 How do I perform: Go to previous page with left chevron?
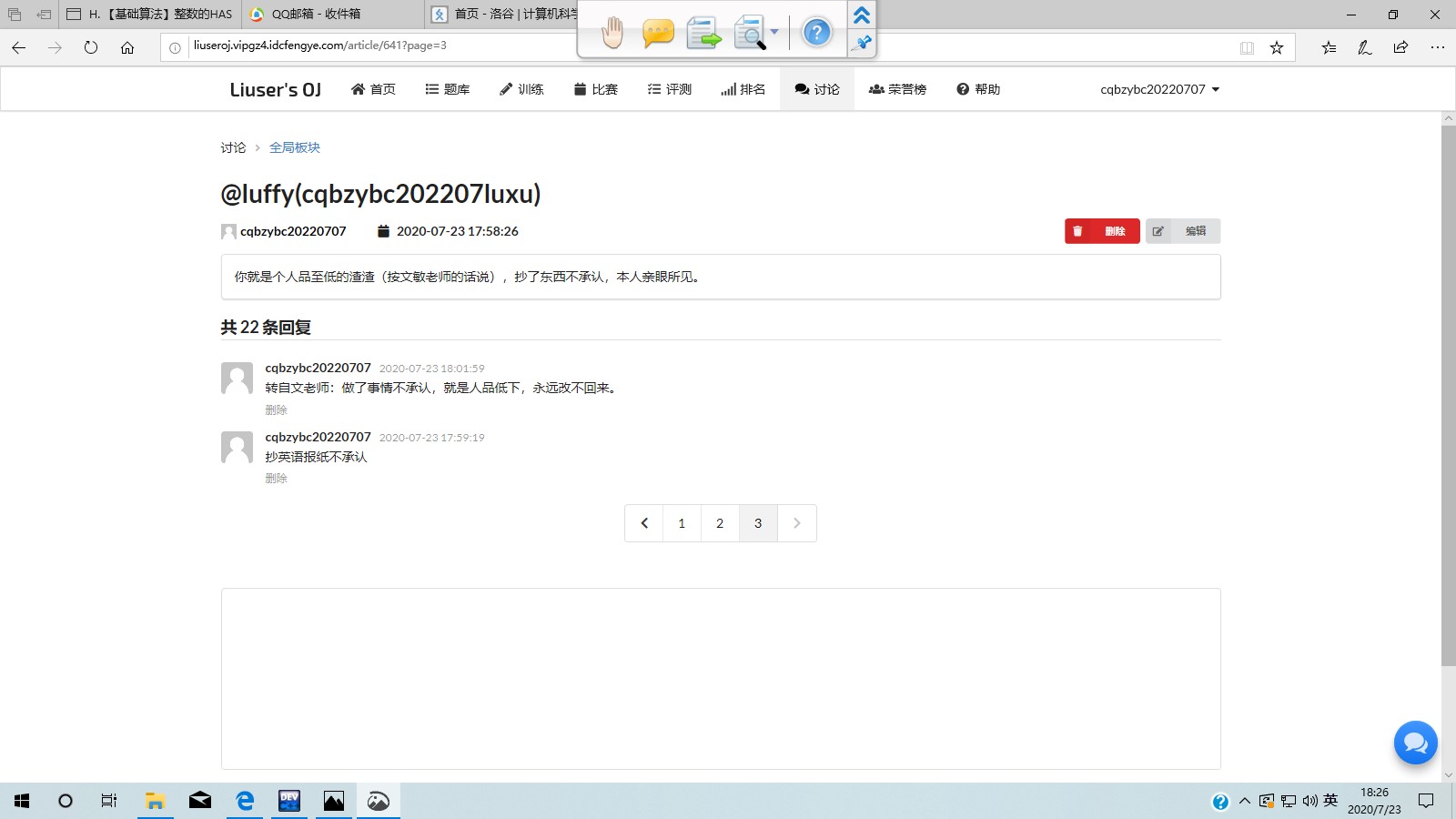[644, 523]
